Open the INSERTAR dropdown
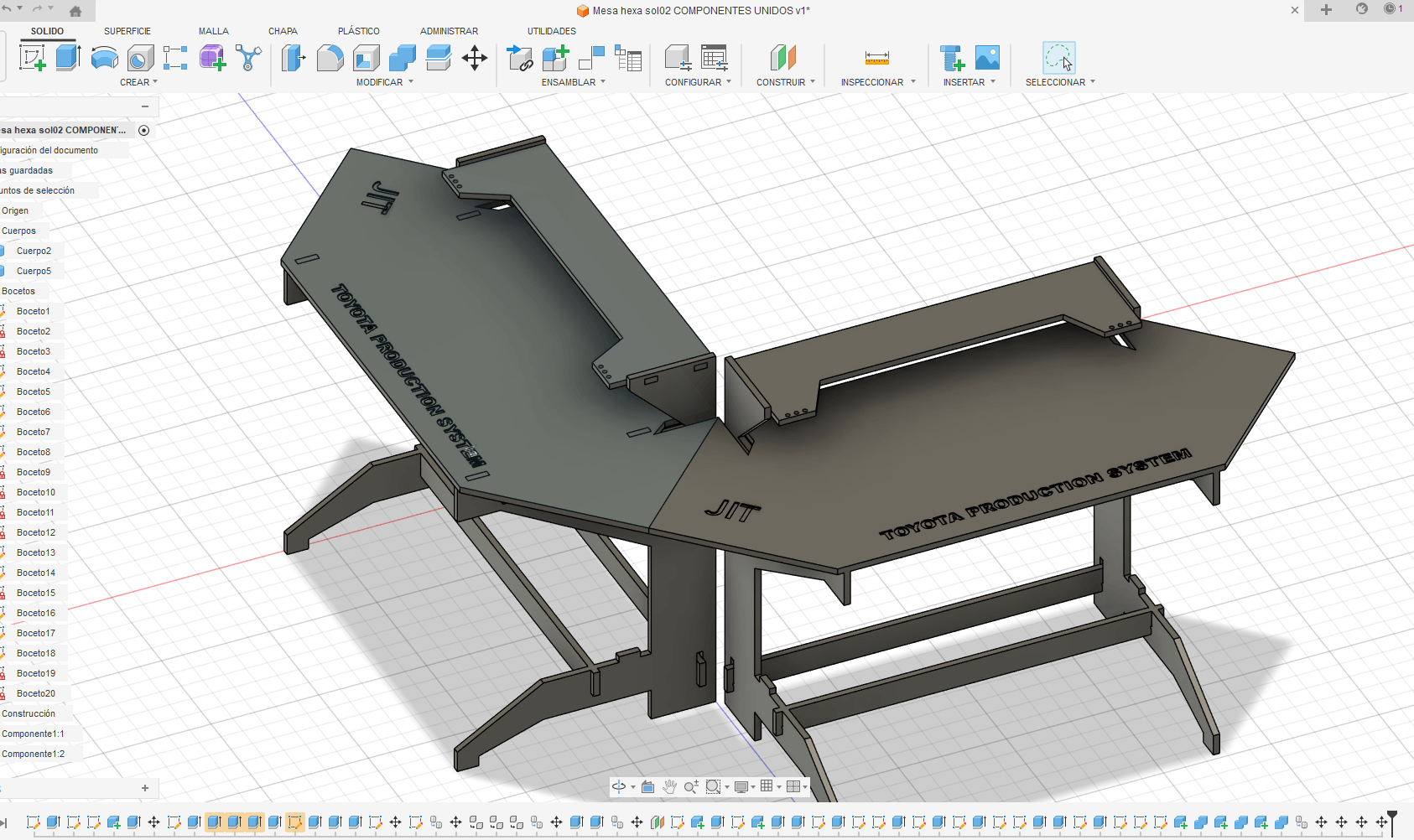The width and height of the screenshot is (1414, 840). point(970,82)
